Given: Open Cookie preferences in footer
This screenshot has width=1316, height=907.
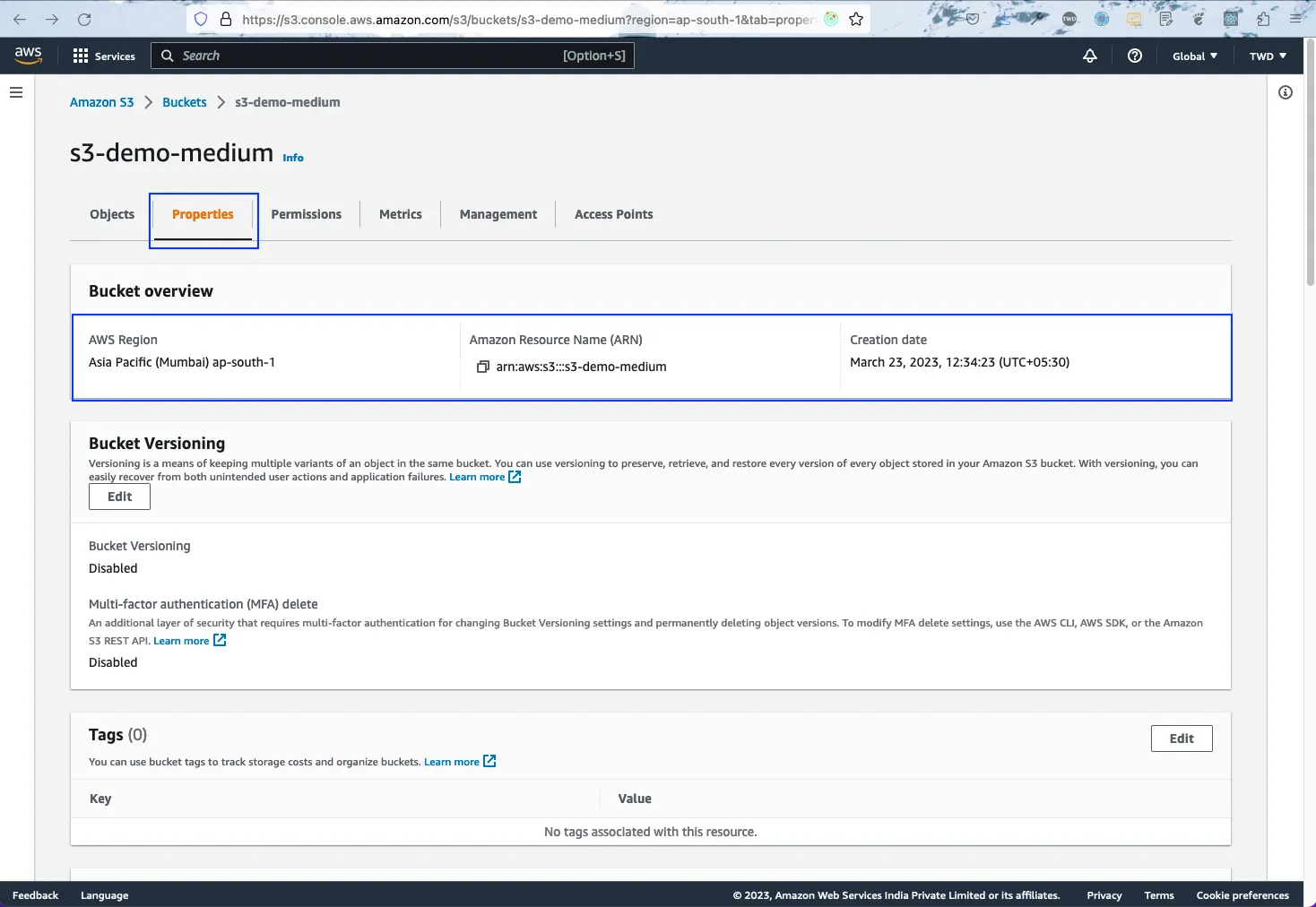Looking at the screenshot, I should [x=1242, y=895].
